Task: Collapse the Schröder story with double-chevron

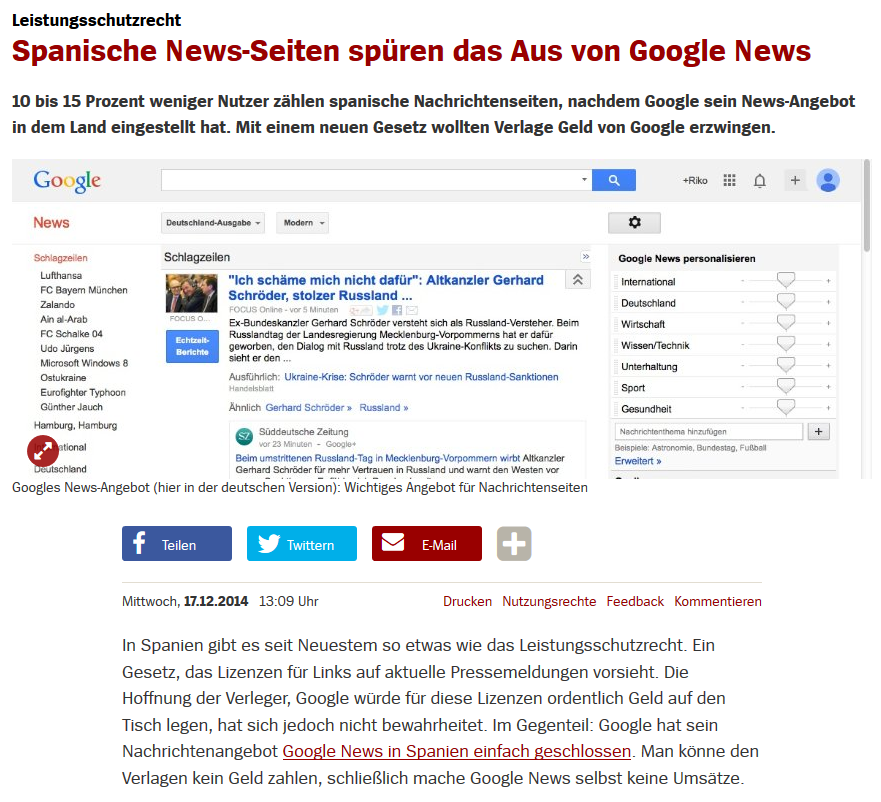Action: [578, 279]
